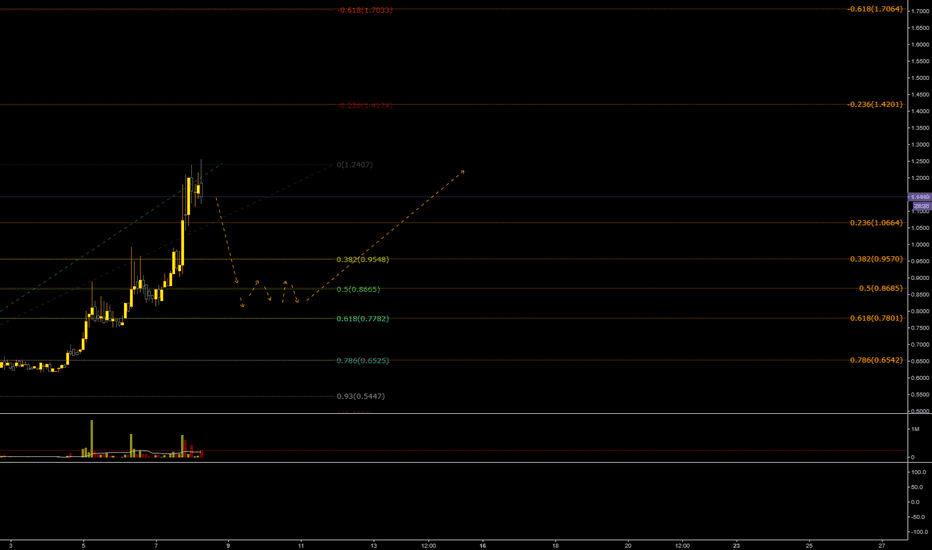Click the orange 0.618(0.7801) level label
Screen dimensions: 932x550
point(876,318)
